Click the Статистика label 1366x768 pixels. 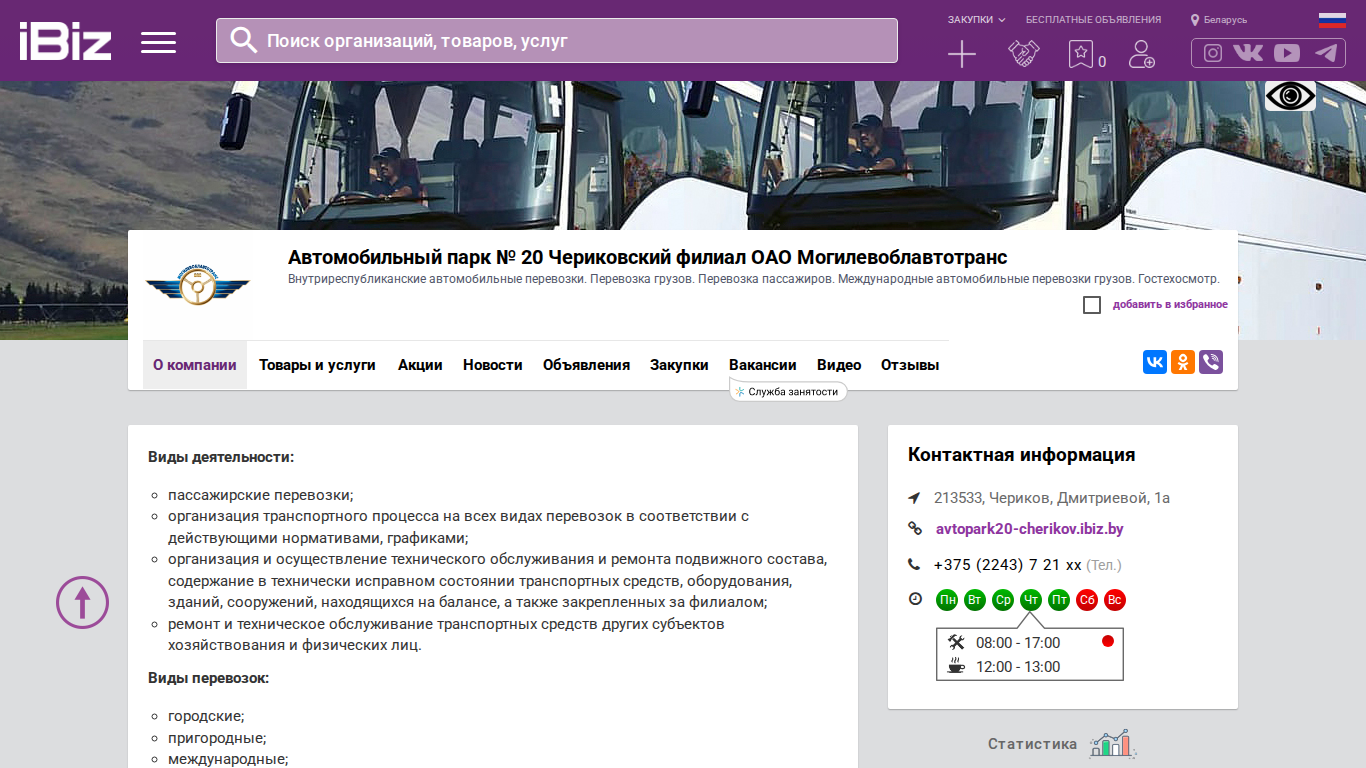tap(1033, 744)
